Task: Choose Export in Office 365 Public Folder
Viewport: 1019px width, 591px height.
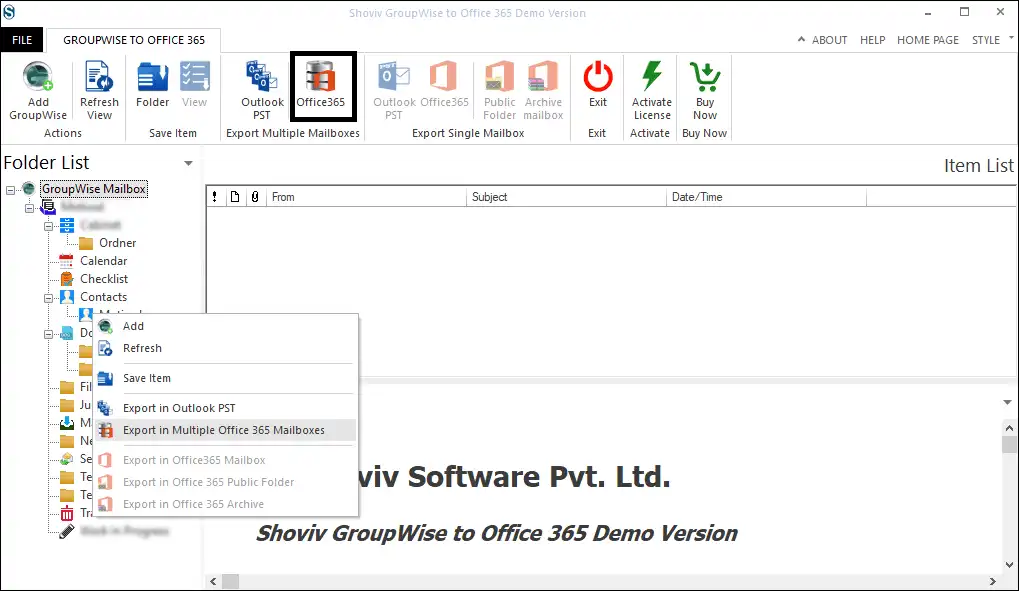Action: [x=226, y=482]
